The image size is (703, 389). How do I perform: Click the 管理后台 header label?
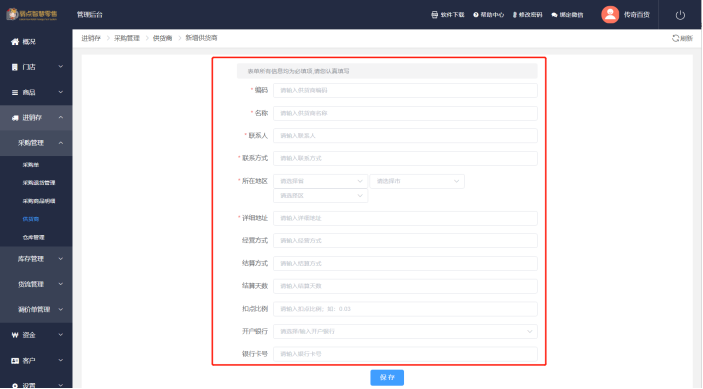pyautogui.click(x=90, y=15)
